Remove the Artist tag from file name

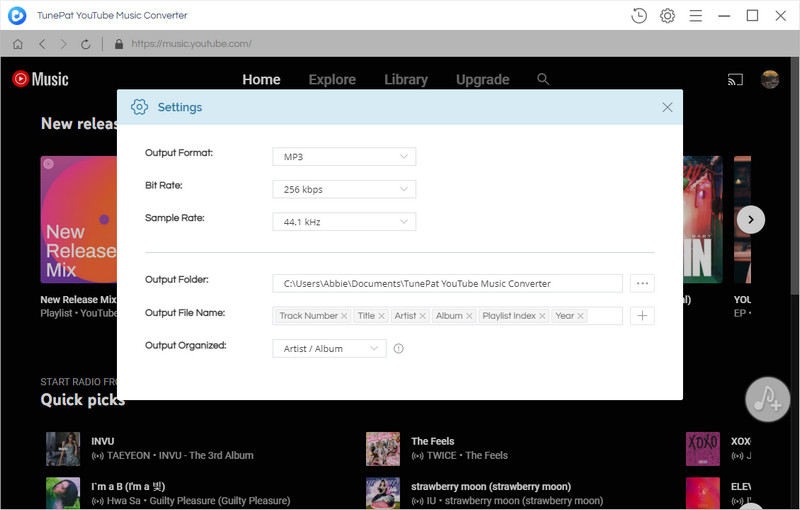(422, 316)
